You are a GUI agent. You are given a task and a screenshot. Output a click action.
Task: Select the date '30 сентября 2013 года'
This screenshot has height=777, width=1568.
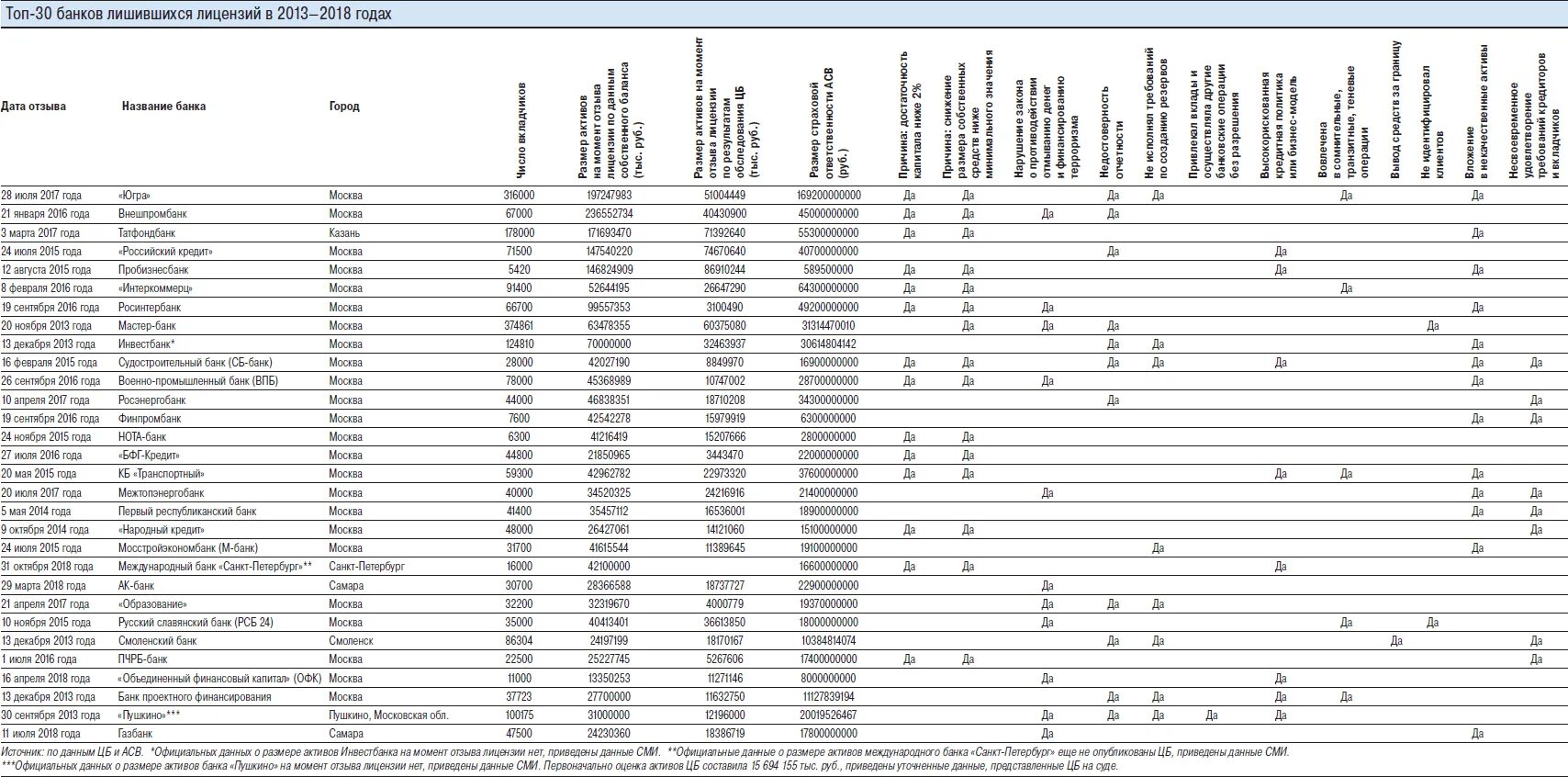[51, 715]
